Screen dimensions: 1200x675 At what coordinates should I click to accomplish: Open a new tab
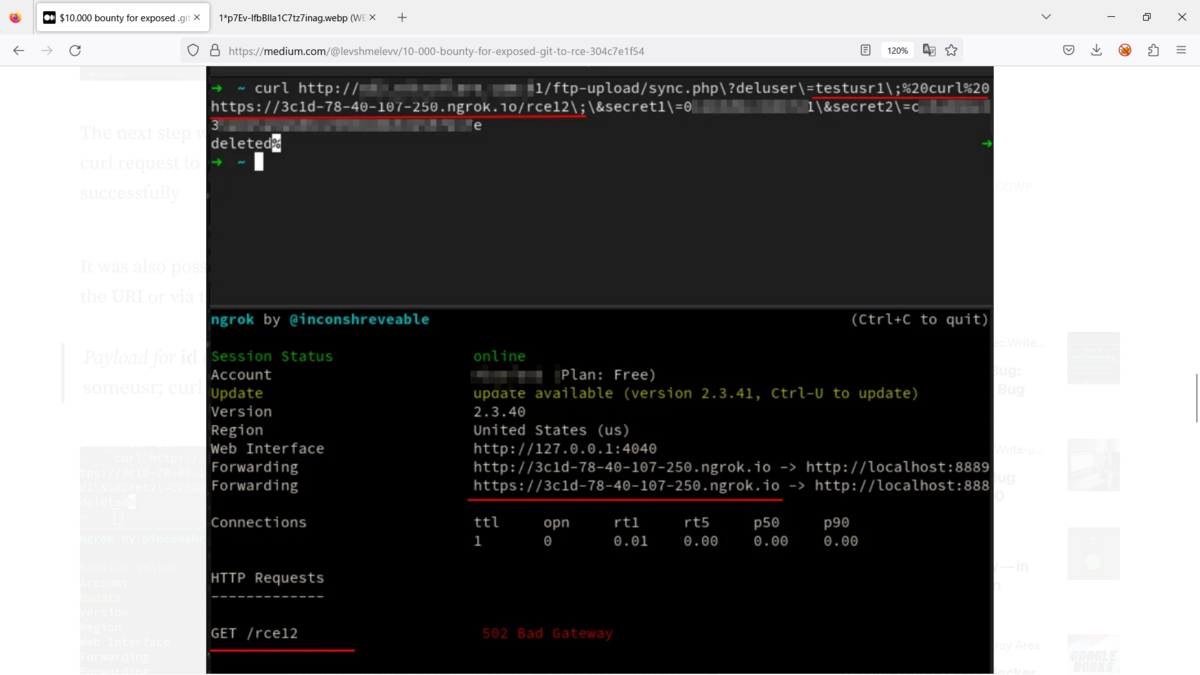pos(402,17)
